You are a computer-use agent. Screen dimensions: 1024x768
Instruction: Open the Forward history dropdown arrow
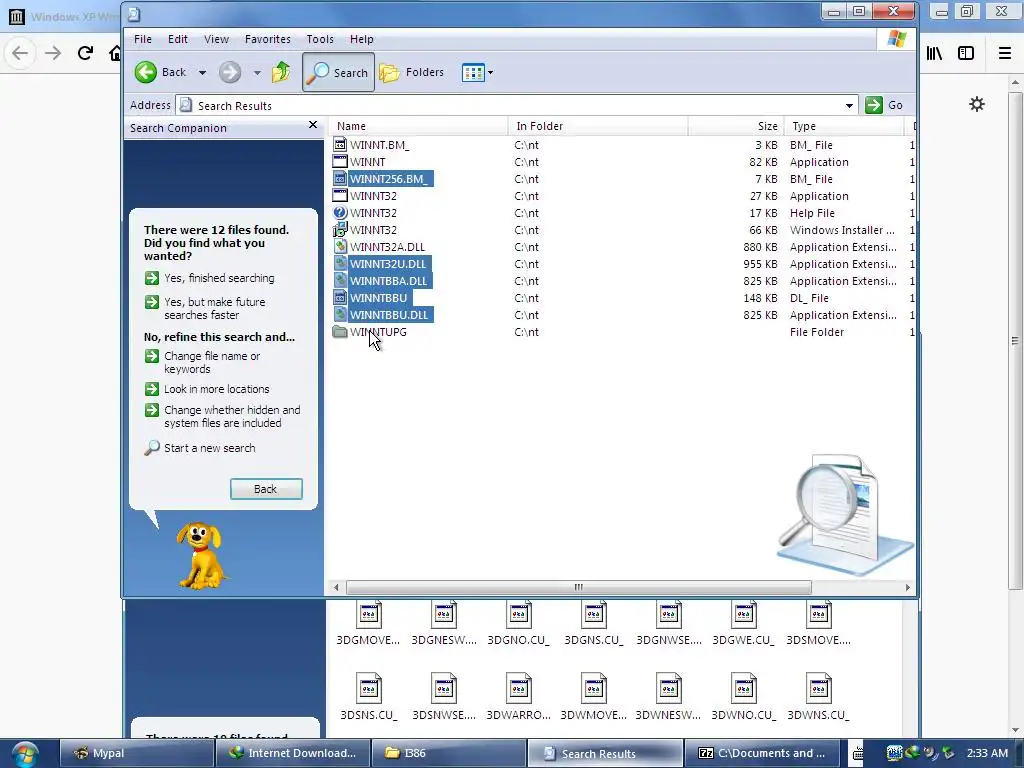click(257, 72)
